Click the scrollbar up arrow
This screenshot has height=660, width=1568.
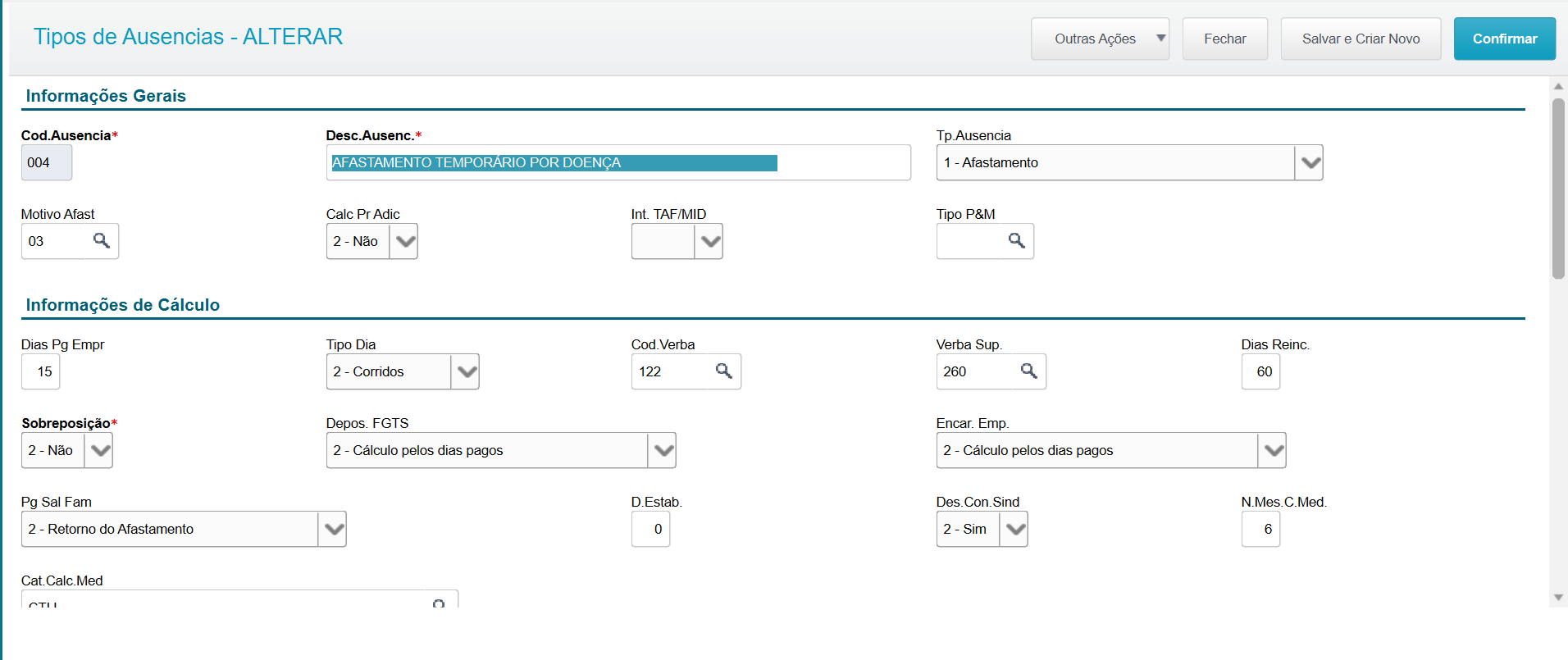[x=1558, y=86]
